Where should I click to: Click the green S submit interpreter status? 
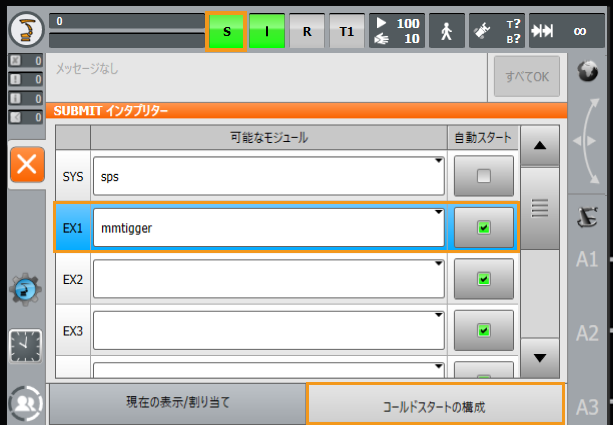point(226,31)
